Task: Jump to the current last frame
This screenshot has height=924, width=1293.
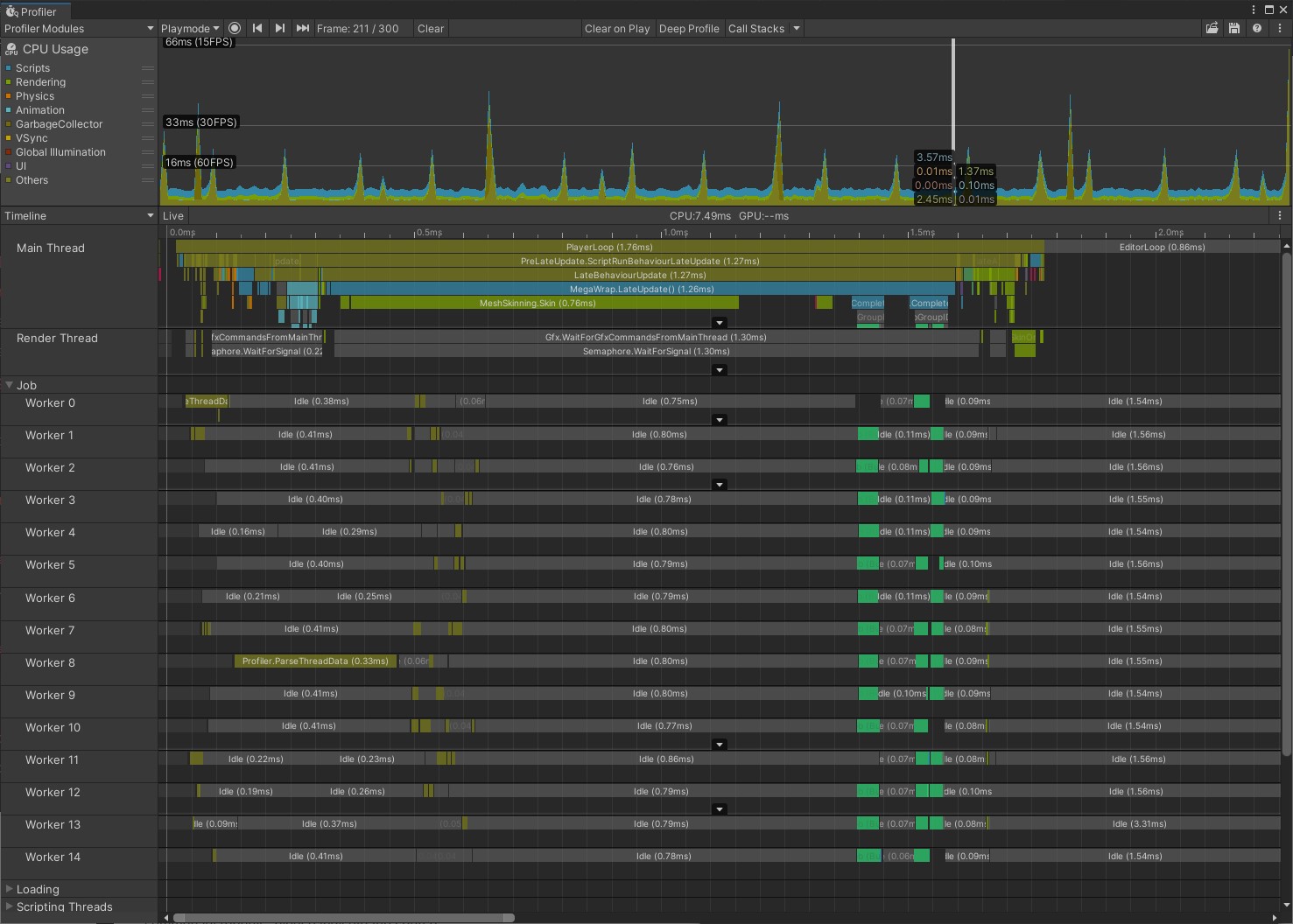Action: click(303, 28)
